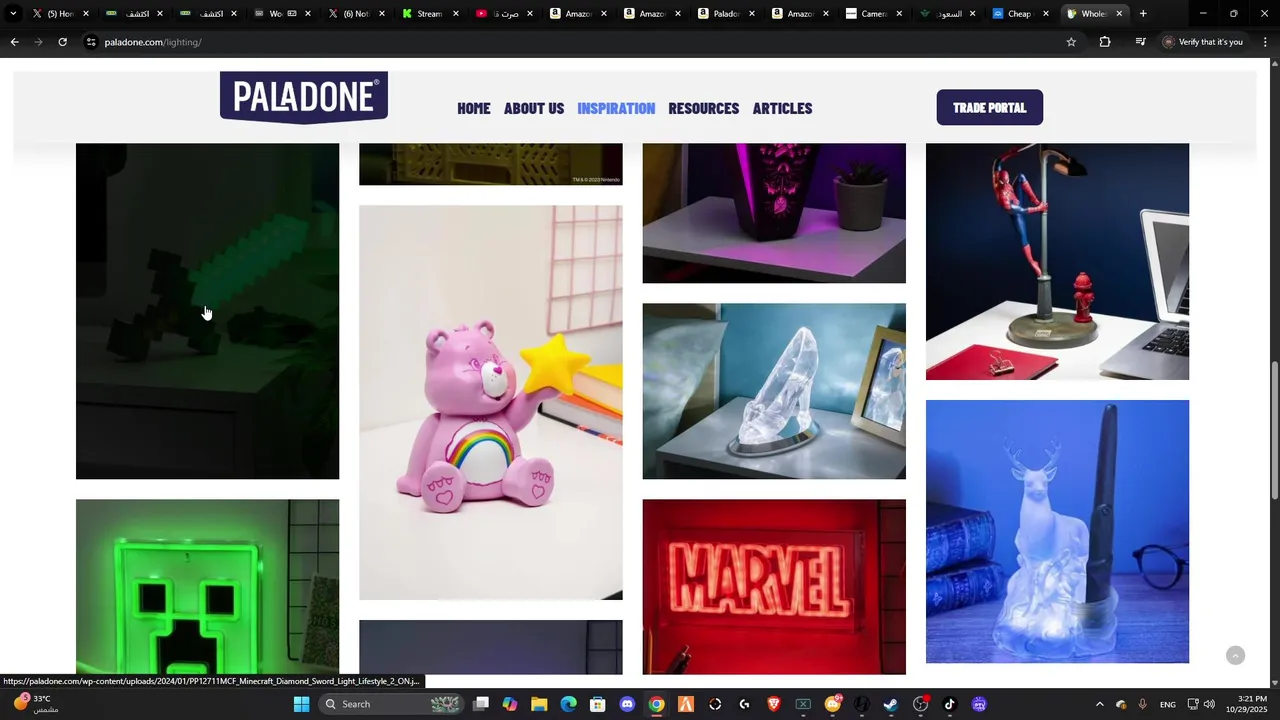Viewport: 1280px width, 720px height.
Task: Open the tab search dropdown arrow
Action: pyautogui.click(x=13, y=14)
